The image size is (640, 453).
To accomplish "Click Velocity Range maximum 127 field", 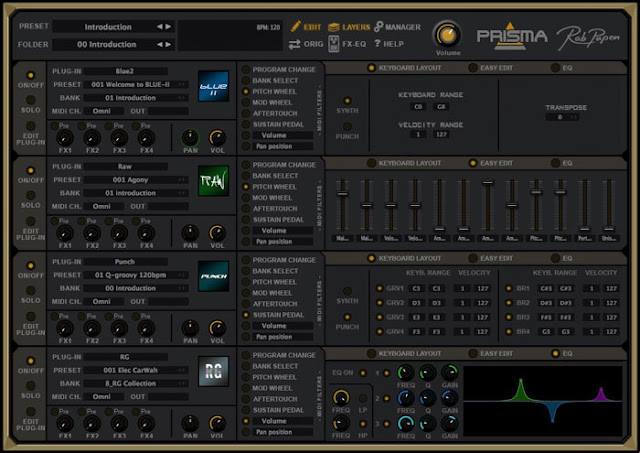I will pos(441,134).
